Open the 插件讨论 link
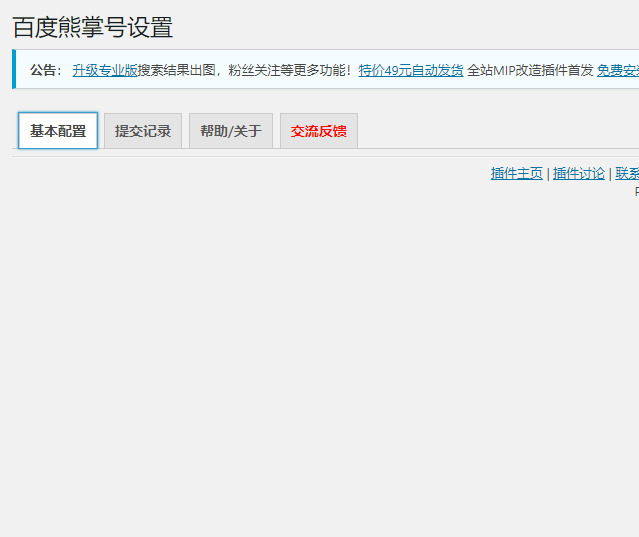 579,174
